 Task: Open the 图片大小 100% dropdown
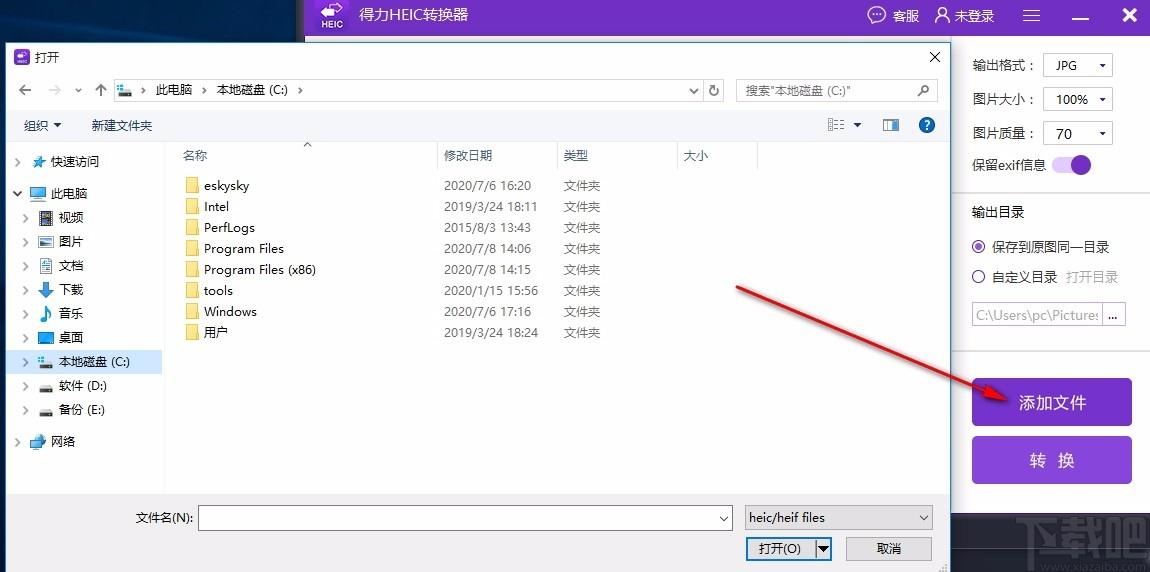pos(1078,99)
